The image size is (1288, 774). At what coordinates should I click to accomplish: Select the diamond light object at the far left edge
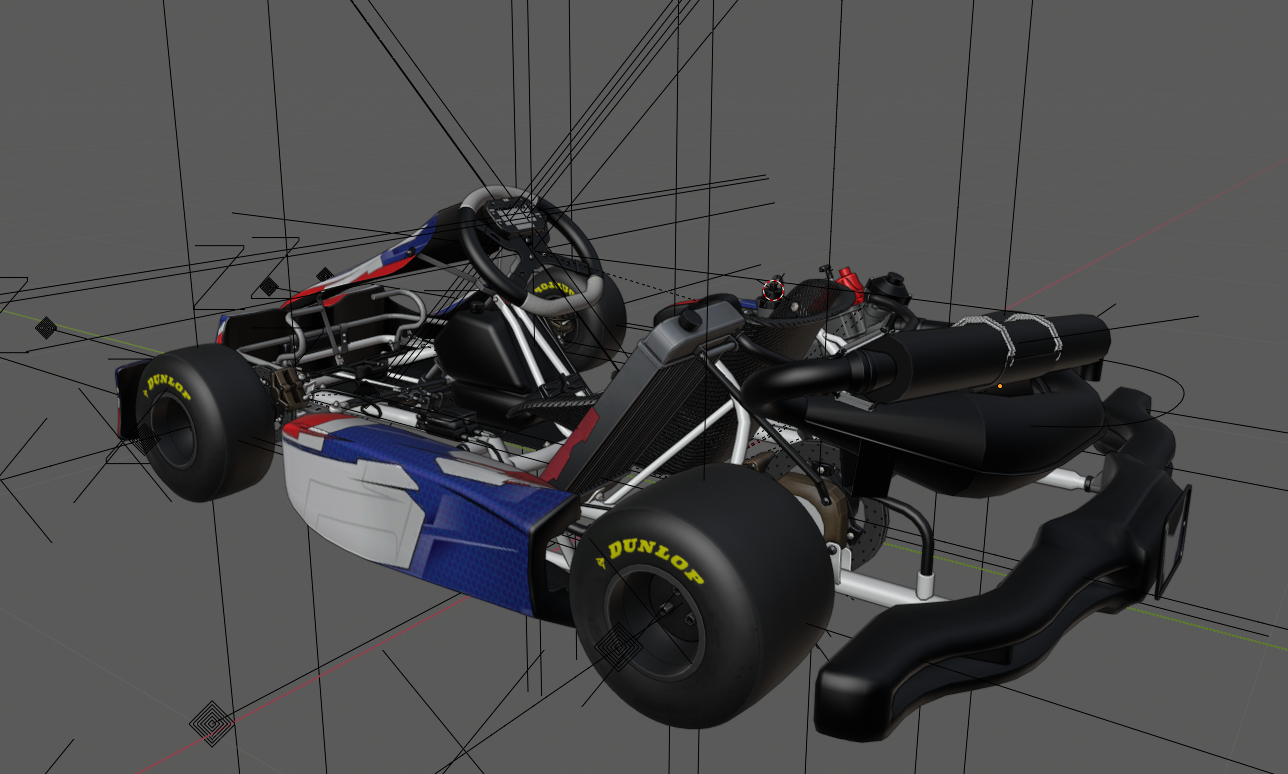point(46,327)
